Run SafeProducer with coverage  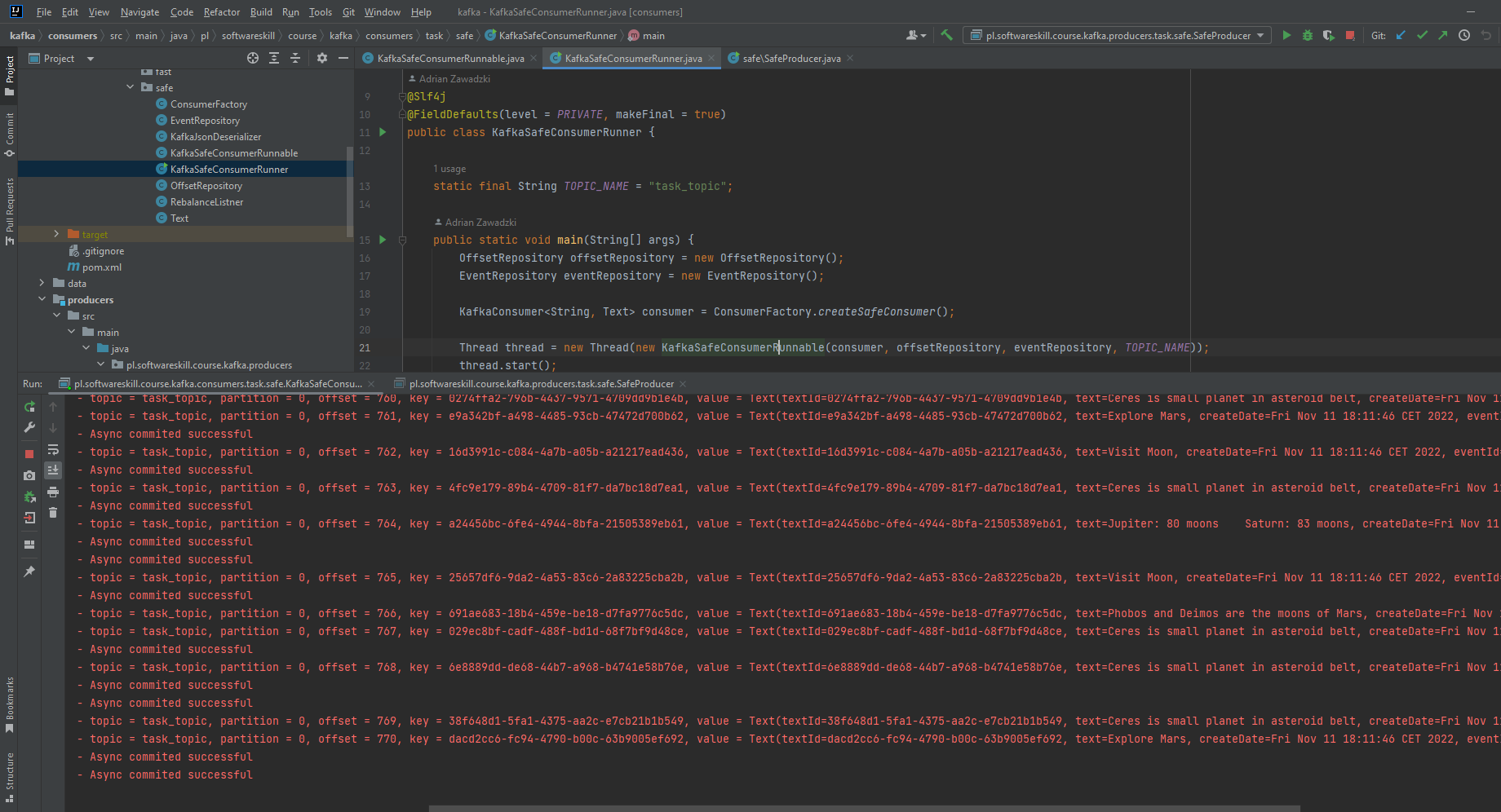coord(1328,35)
